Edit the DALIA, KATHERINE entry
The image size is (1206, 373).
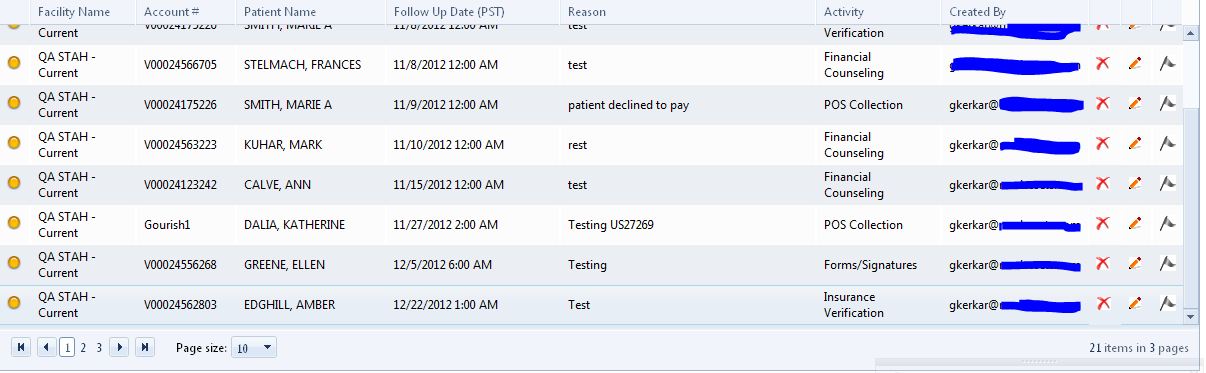pos(1134,224)
